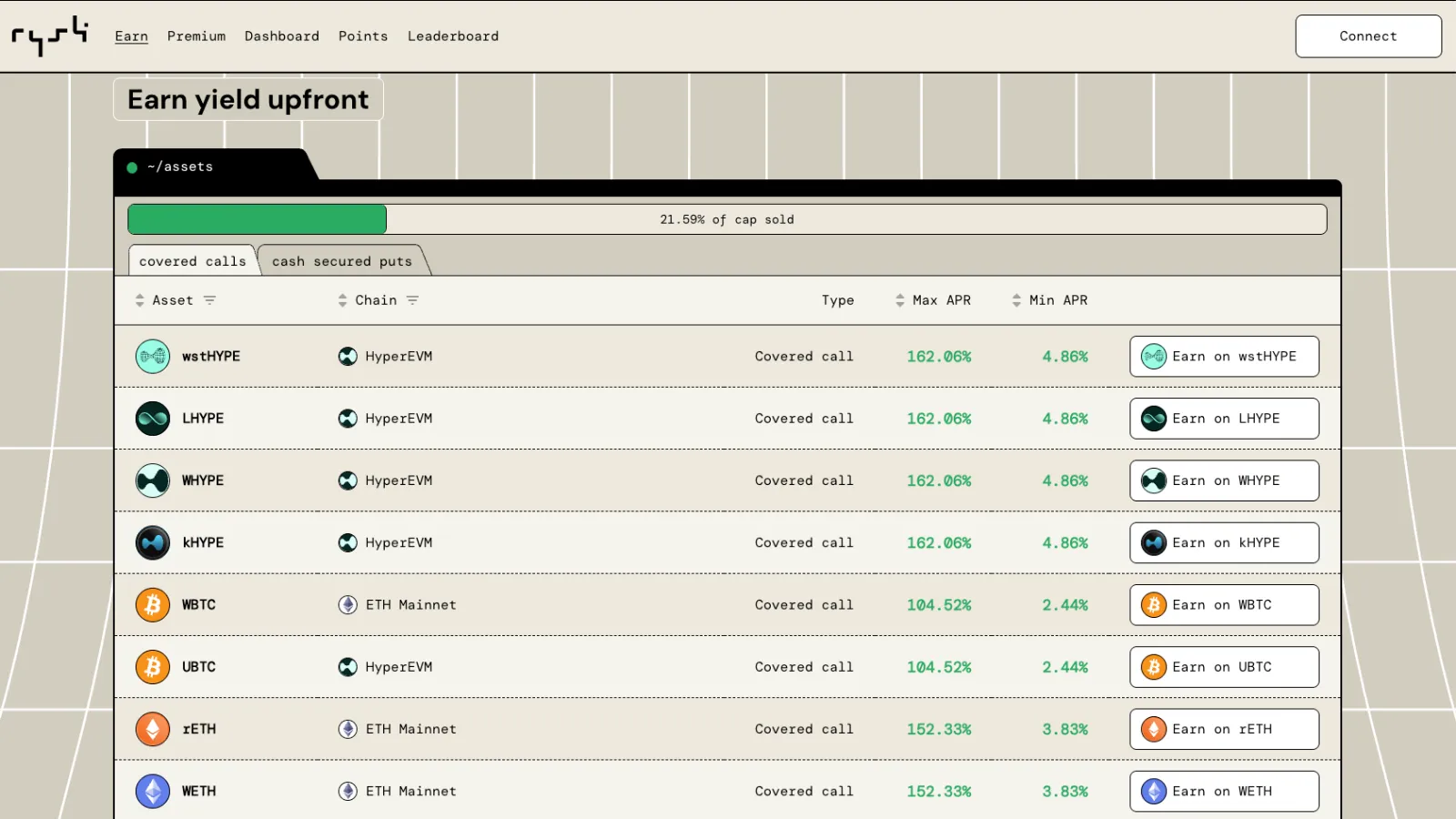
Task: Open the Points page
Action: (x=363, y=36)
